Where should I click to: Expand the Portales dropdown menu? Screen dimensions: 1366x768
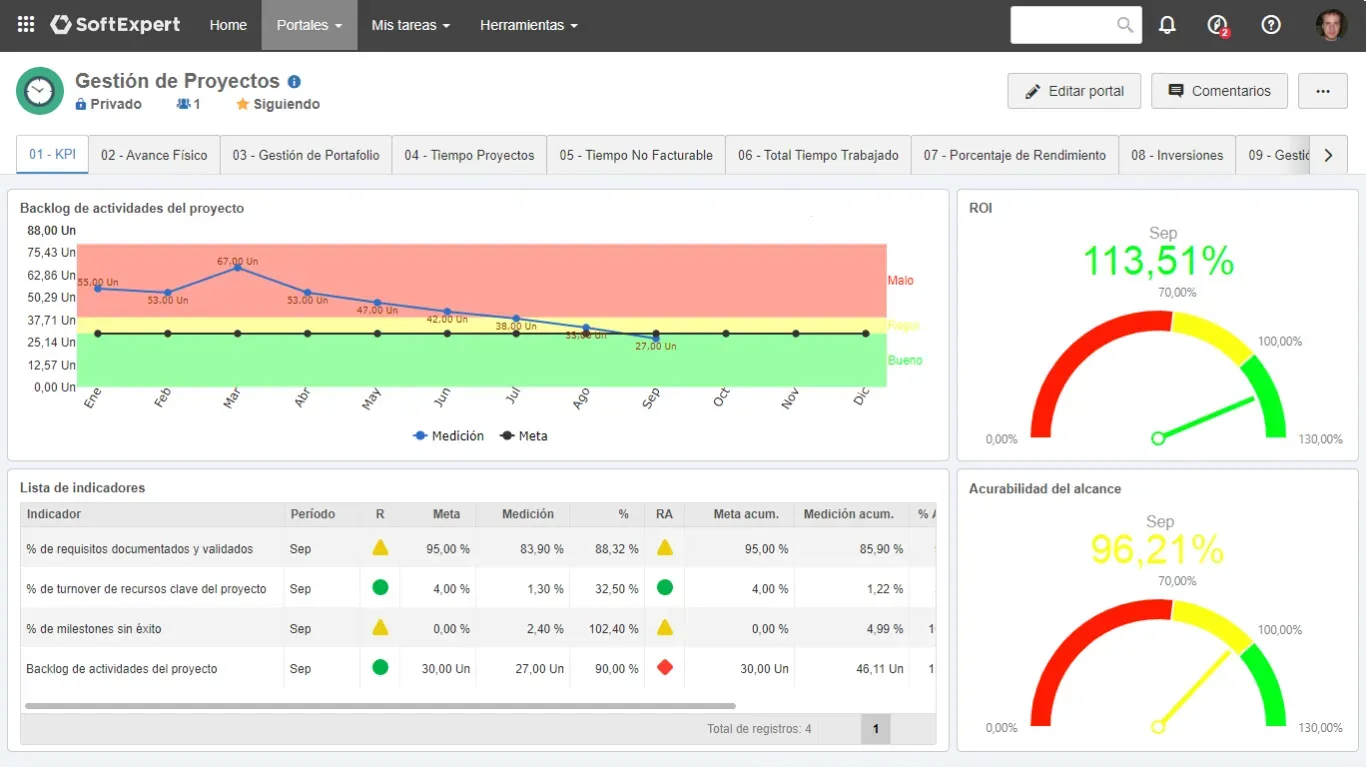[309, 25]
